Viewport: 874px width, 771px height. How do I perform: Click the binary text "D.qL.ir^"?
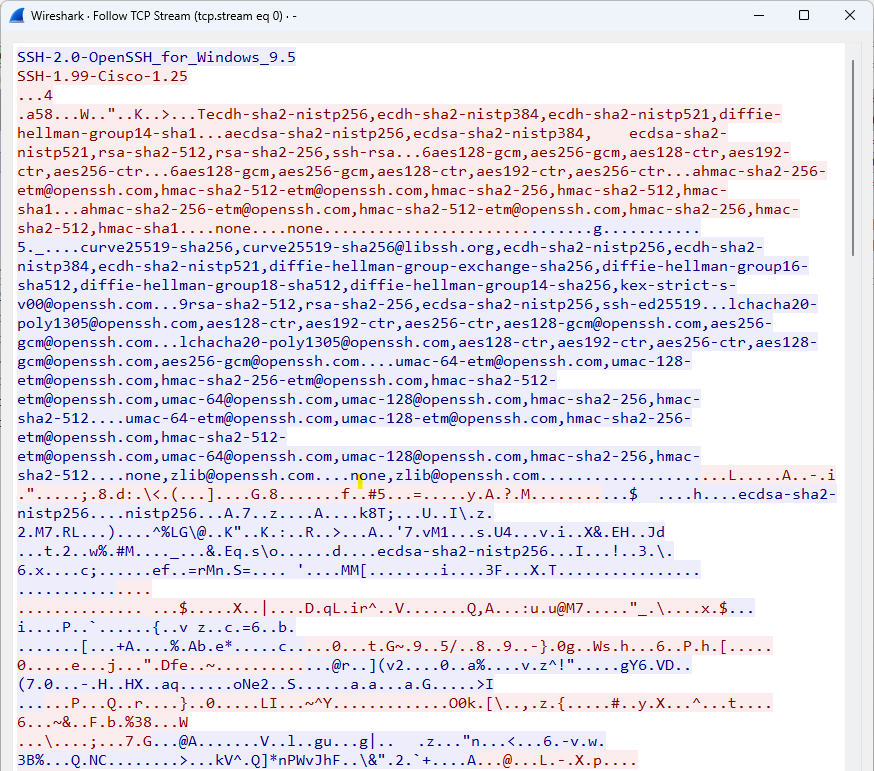click(x=341, y=608)
